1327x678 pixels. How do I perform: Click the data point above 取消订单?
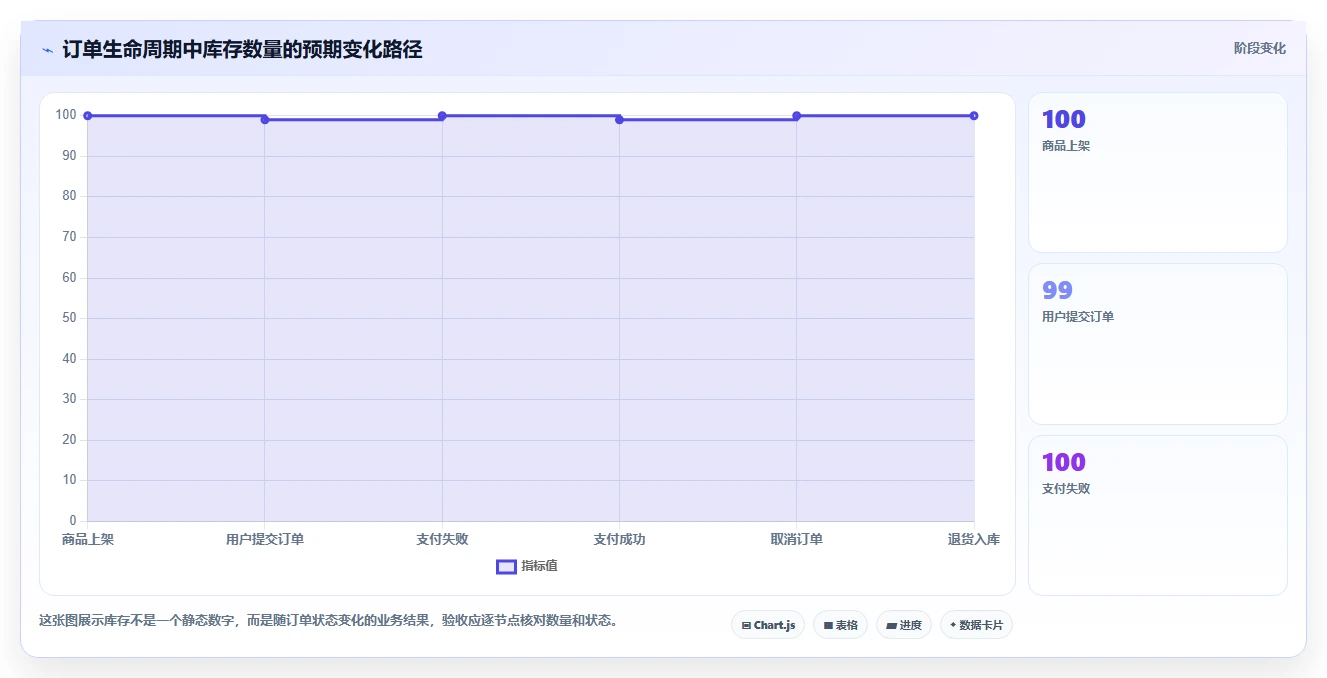pos(797,116)
